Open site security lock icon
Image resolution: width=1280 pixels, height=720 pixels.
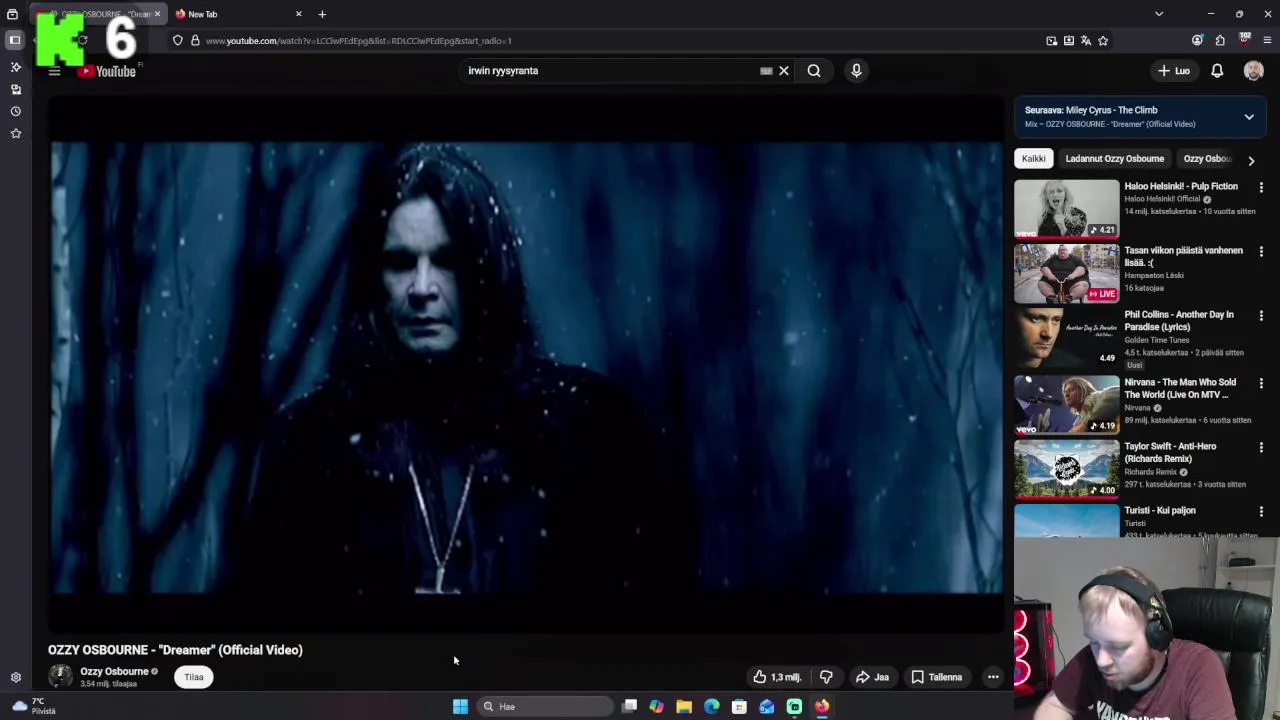click(195, 41)
